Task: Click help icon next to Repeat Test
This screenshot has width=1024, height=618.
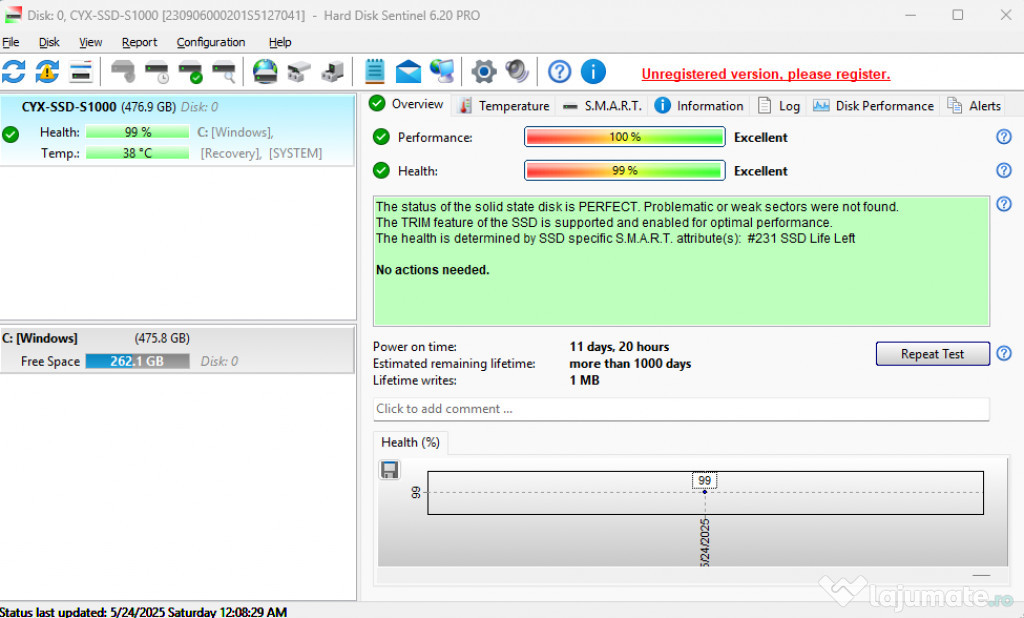Action: coord(1004,353)
